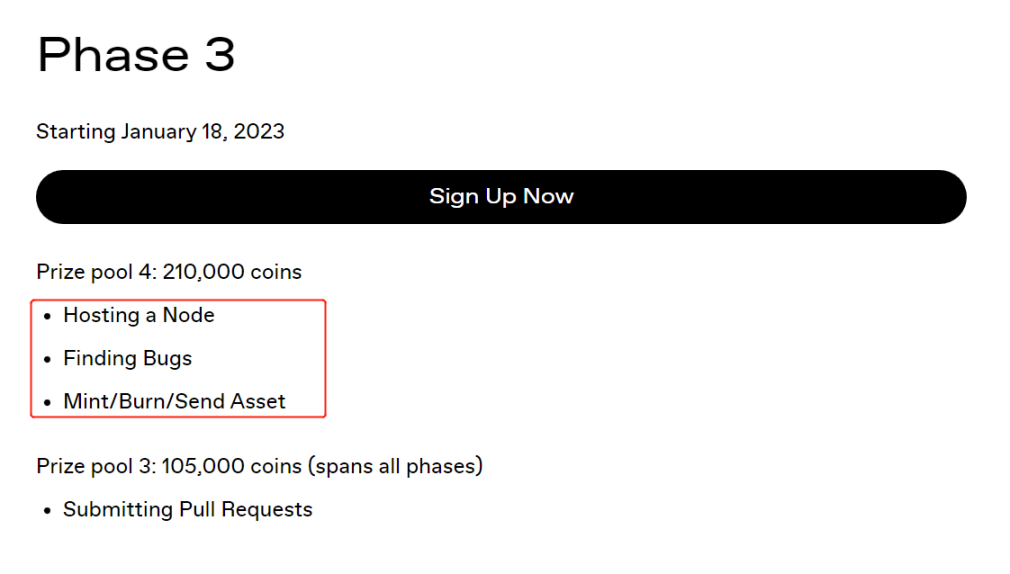1010x574 pixels.
Task: Click the bullet before Mint/Burn/Send Asset
Action: [48, 403]
